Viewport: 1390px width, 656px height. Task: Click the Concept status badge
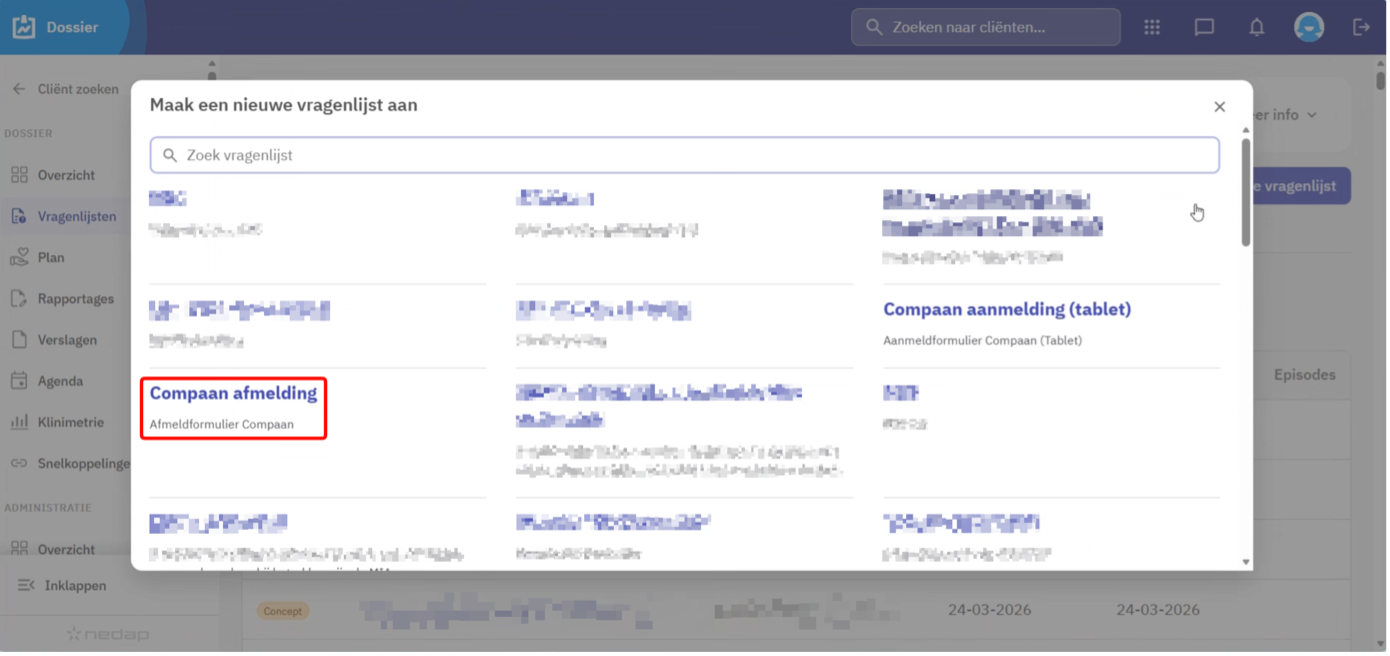tap(283, 610)
